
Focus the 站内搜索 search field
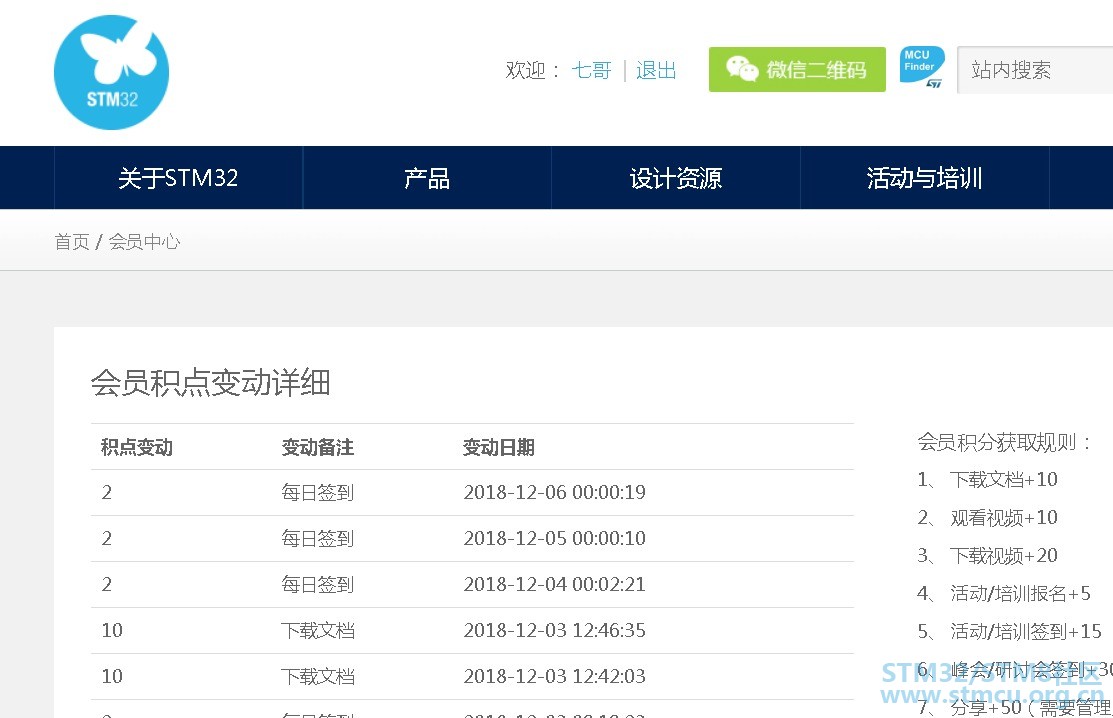(1035, 70)
